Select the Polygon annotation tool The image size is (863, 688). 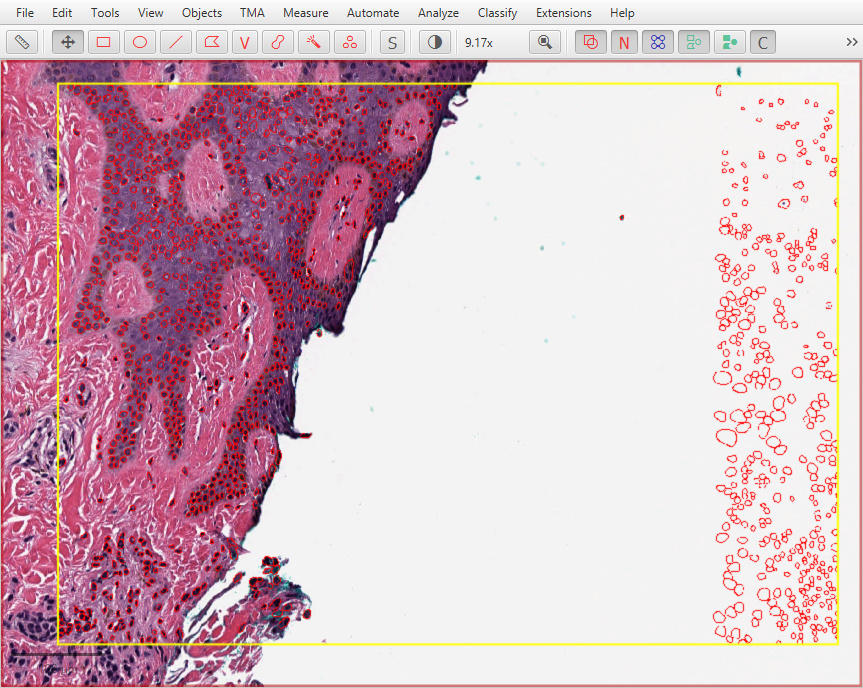pos(212,42)
